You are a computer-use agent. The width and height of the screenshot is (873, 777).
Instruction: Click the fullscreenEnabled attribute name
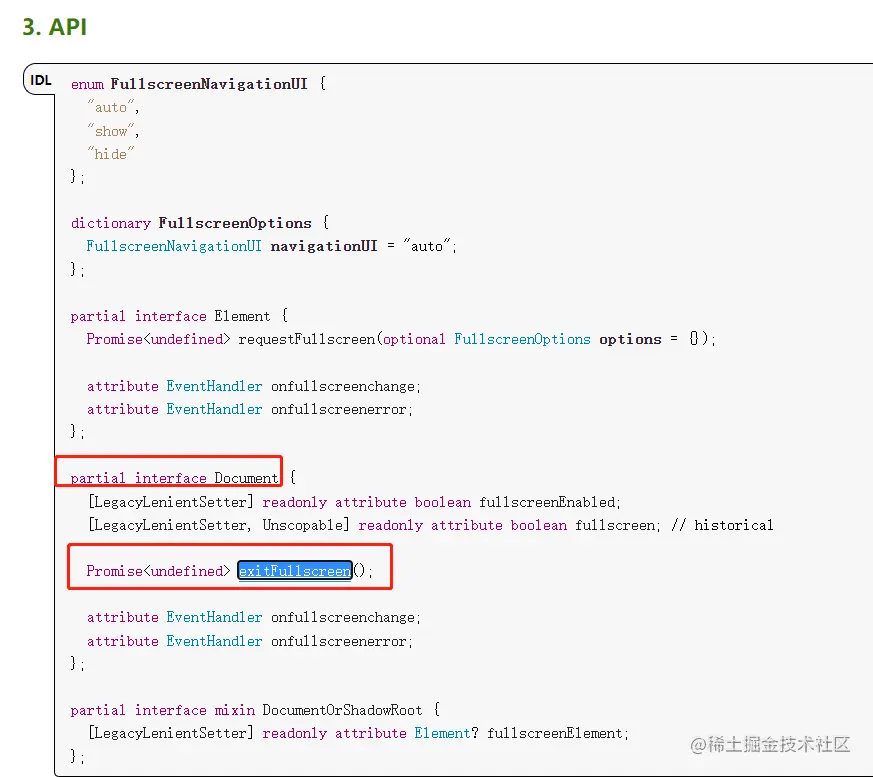pyautogui.click(x=547, y=502)
